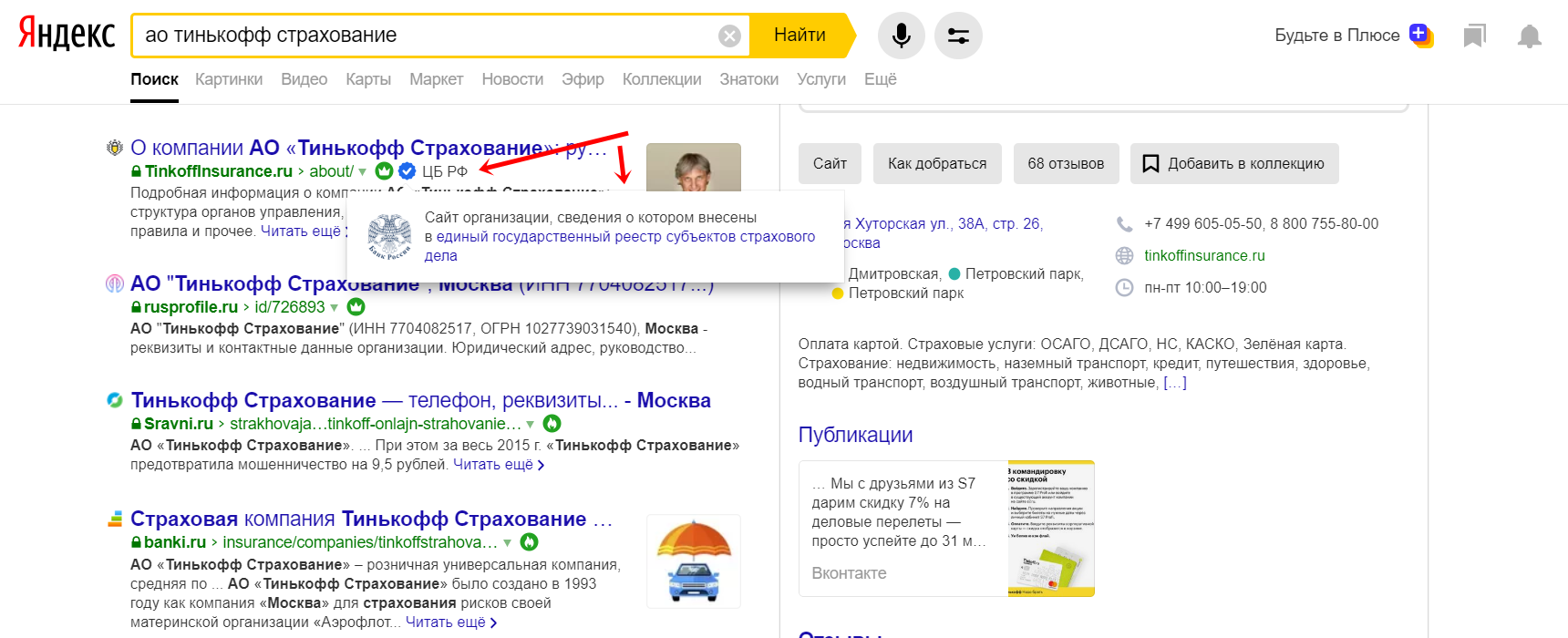Switch to the Эфир tab
The image size is (1568, 638).
583,79
